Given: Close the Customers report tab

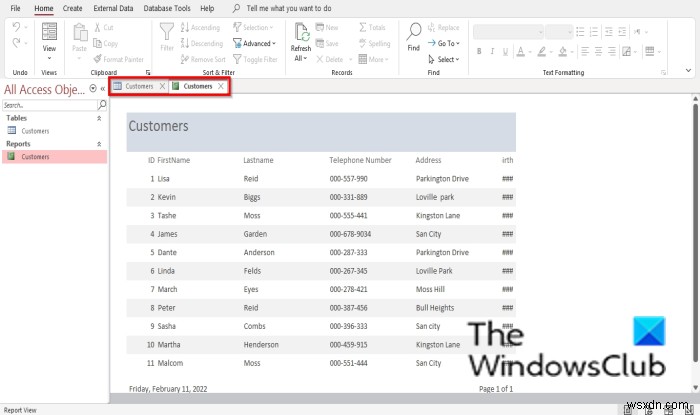Looking at the screenshot, I should click(x=221, y=86).
